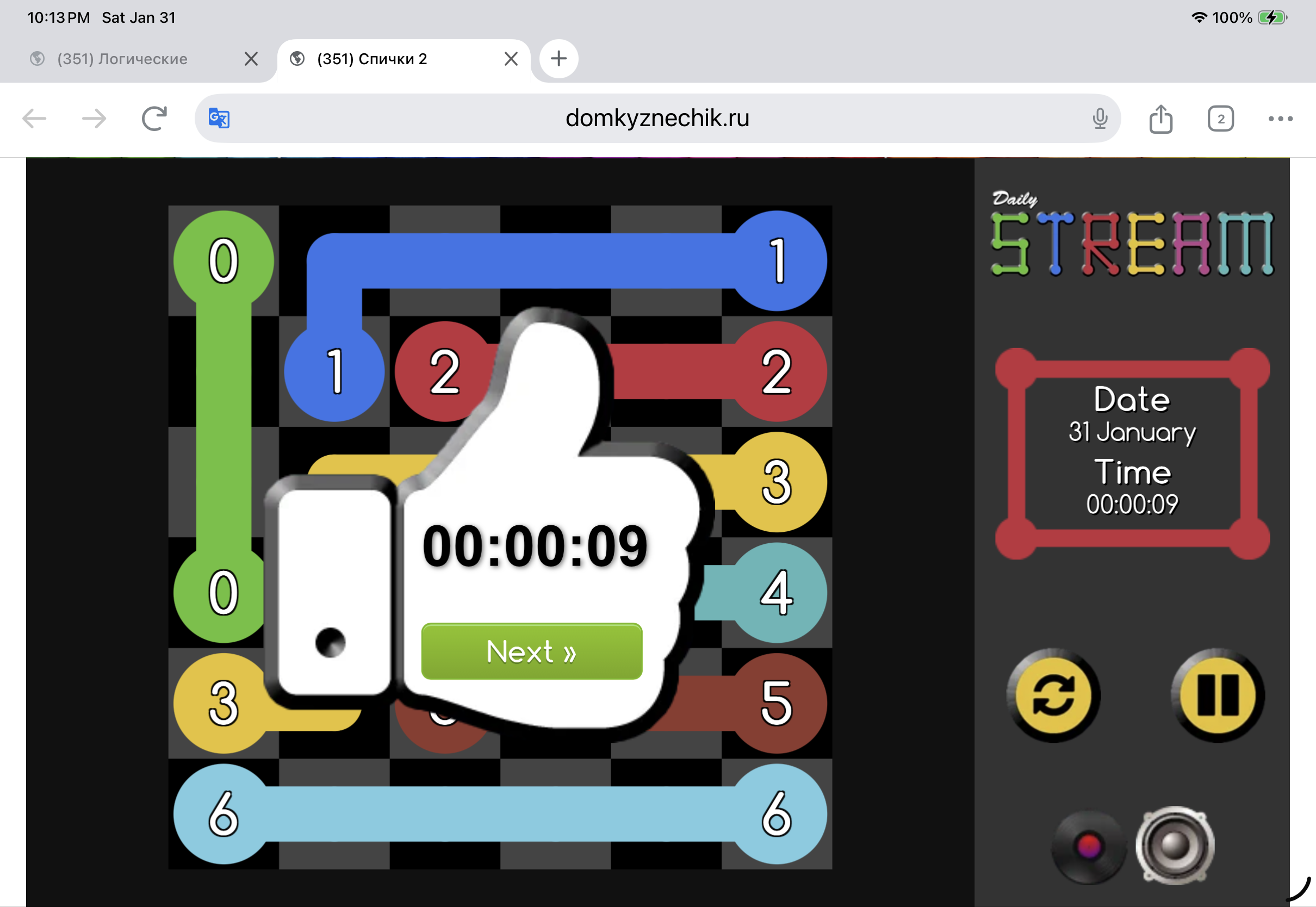
Task: Click the top-left green circle numbered 0
Action: coord(224,261)
